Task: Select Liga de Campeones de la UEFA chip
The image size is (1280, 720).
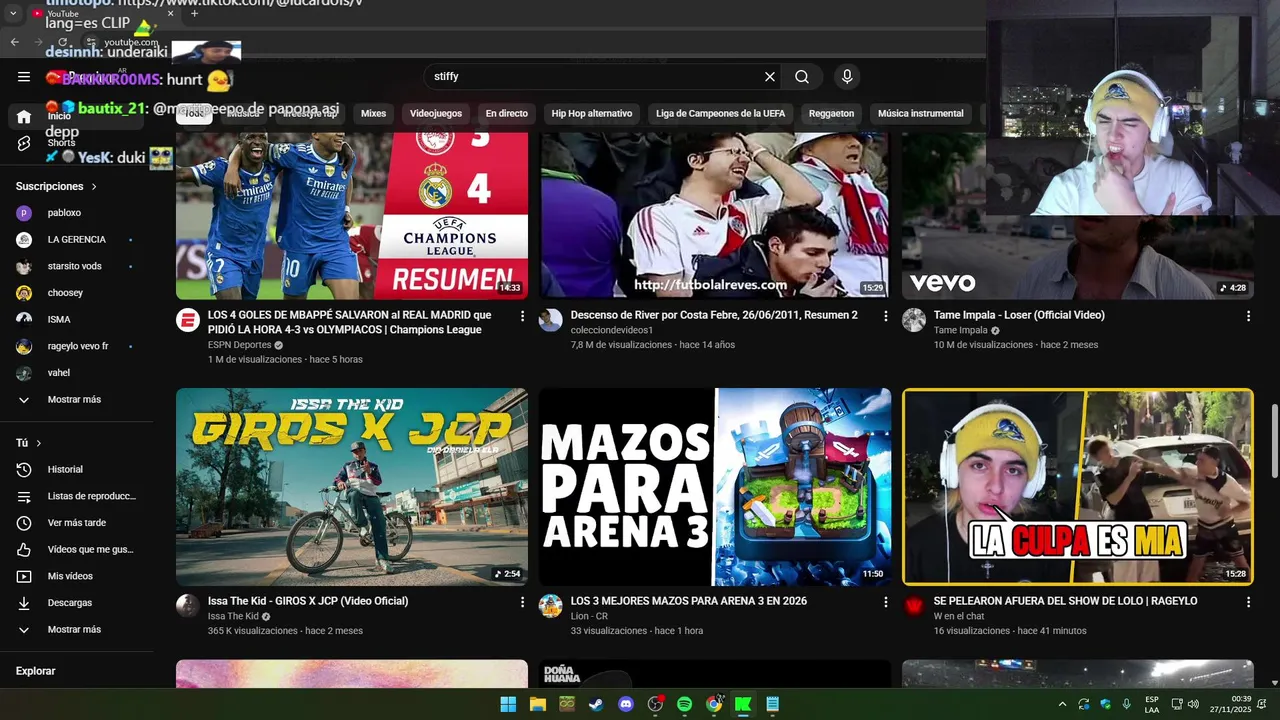Action: coord(720,114)
